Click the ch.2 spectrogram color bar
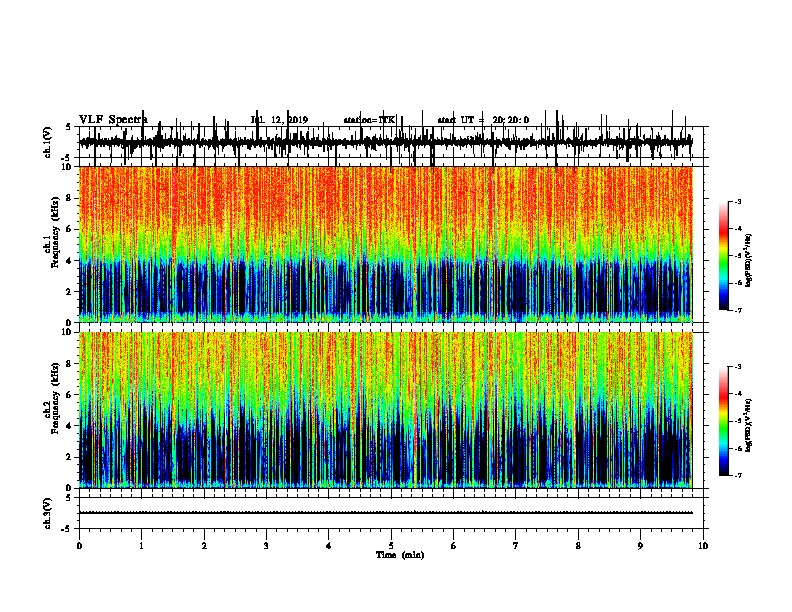The image size is (792, 612). [723, 421]
